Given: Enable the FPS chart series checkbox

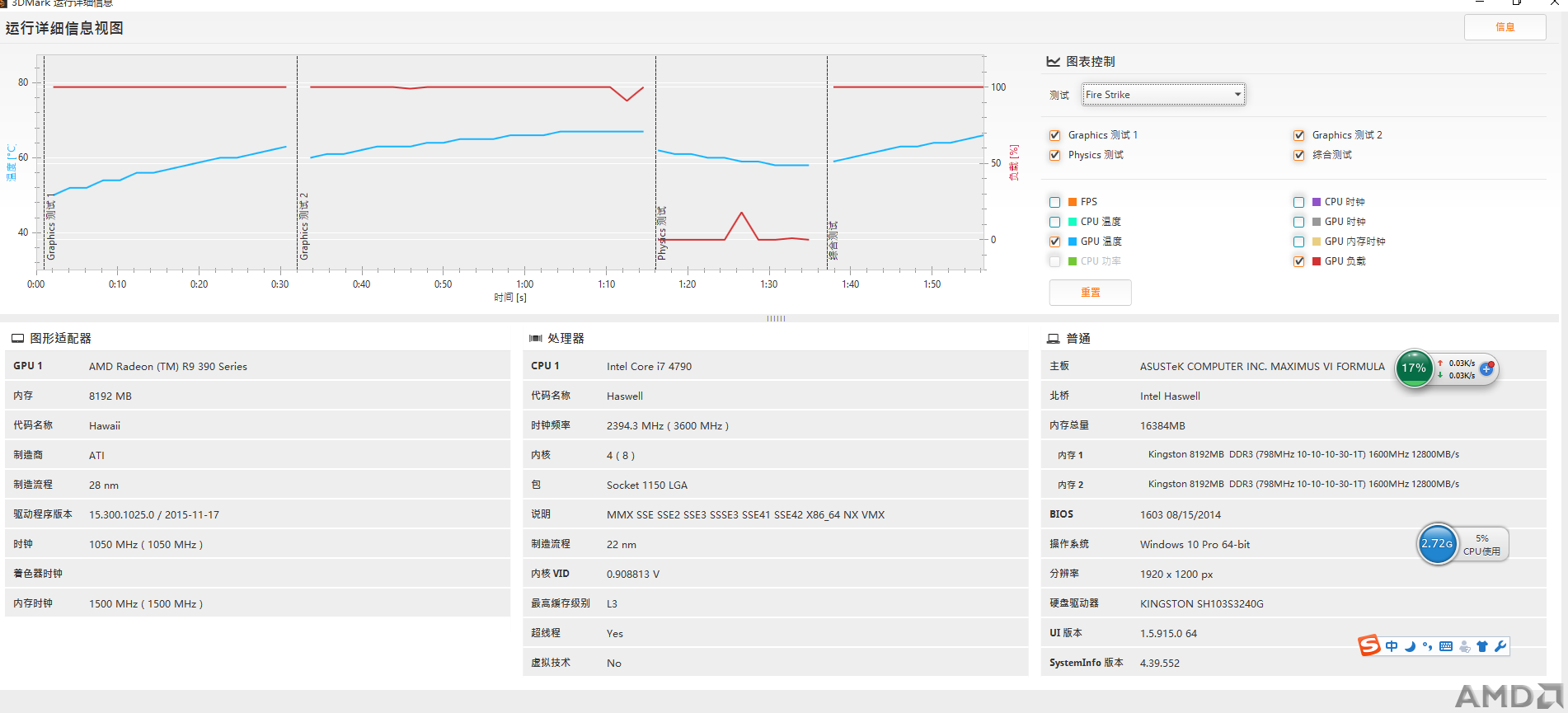Looking at the screenshot, I should [x=1054, y=202].
